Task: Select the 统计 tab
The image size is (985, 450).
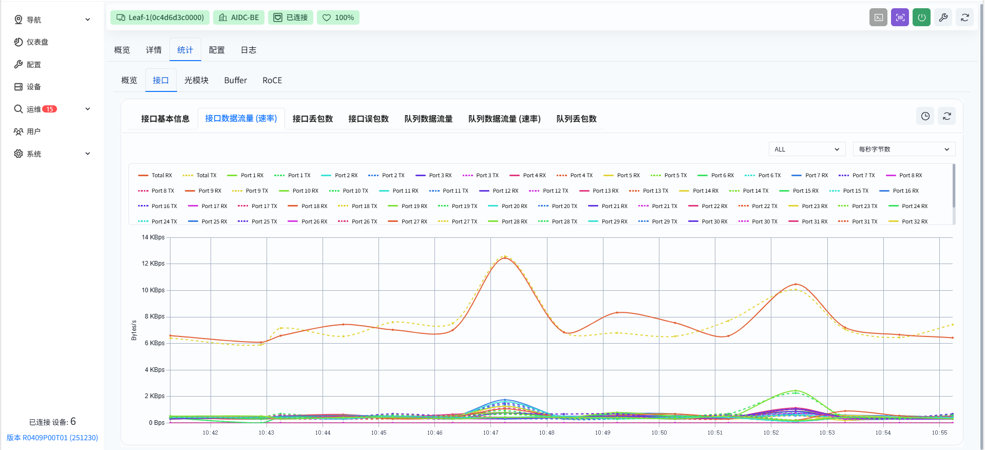Action: click(185, 50)
